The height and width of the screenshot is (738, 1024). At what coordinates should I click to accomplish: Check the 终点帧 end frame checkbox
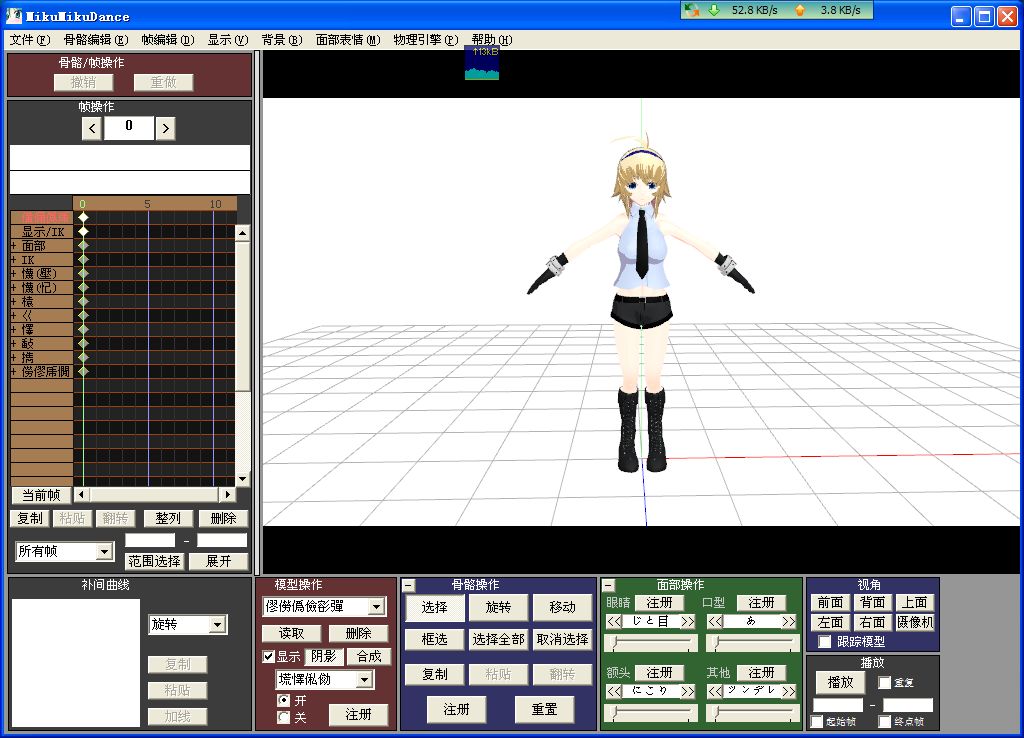click(884, 722)
